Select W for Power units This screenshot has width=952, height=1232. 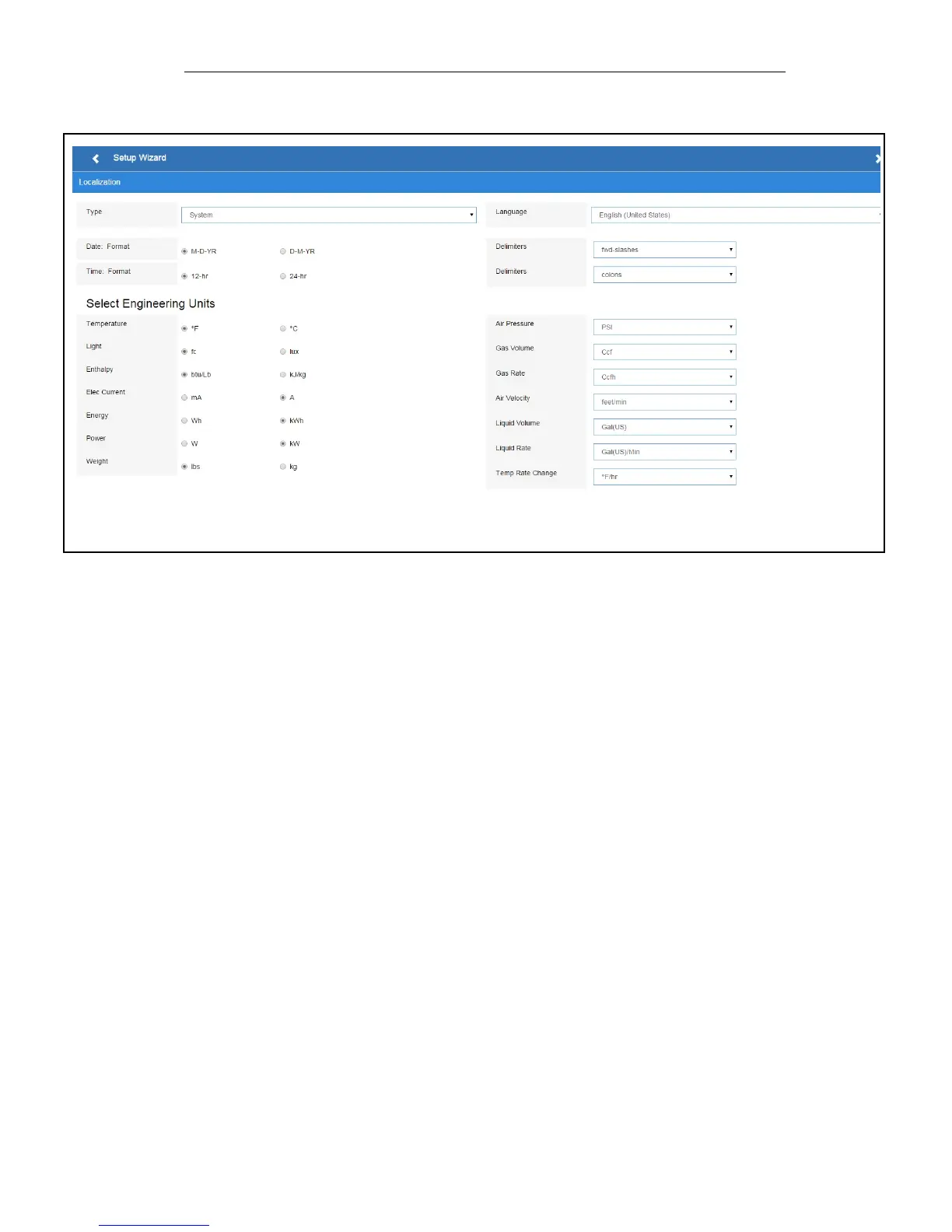(x=184, y=443)
